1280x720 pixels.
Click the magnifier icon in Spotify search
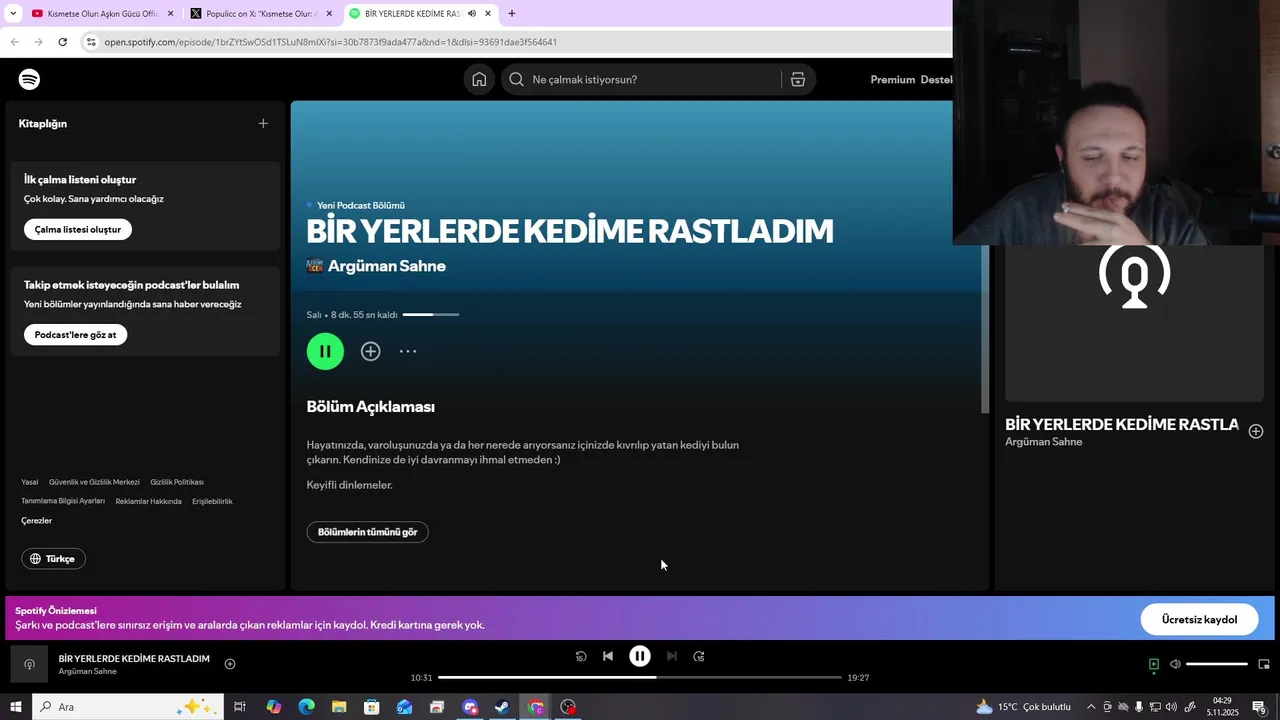pos(516,79)
